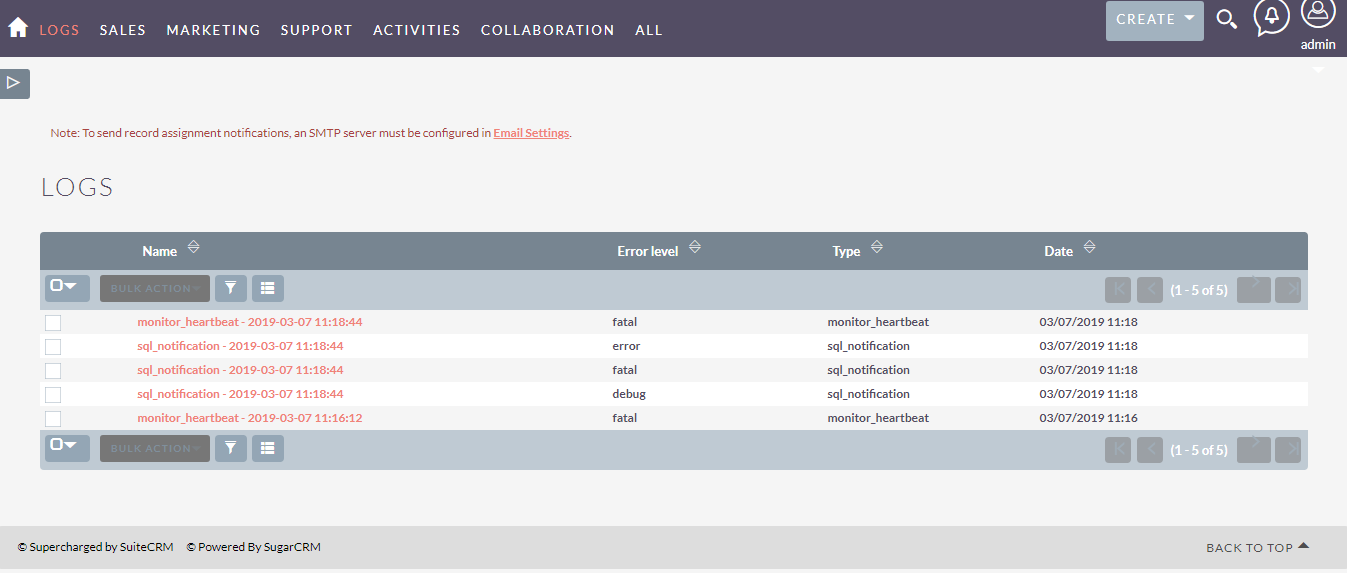Image resolution: width=1347 pixels, height=573 pixels.
Task: Click the 'debug' error level cell
Action: (x=629, y=394)
